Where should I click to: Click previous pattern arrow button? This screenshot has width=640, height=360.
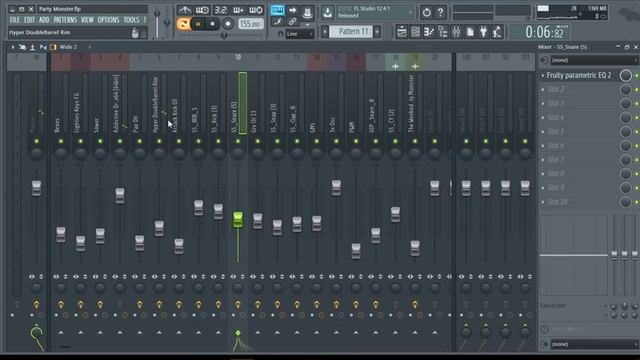click(x=325, y=32)
